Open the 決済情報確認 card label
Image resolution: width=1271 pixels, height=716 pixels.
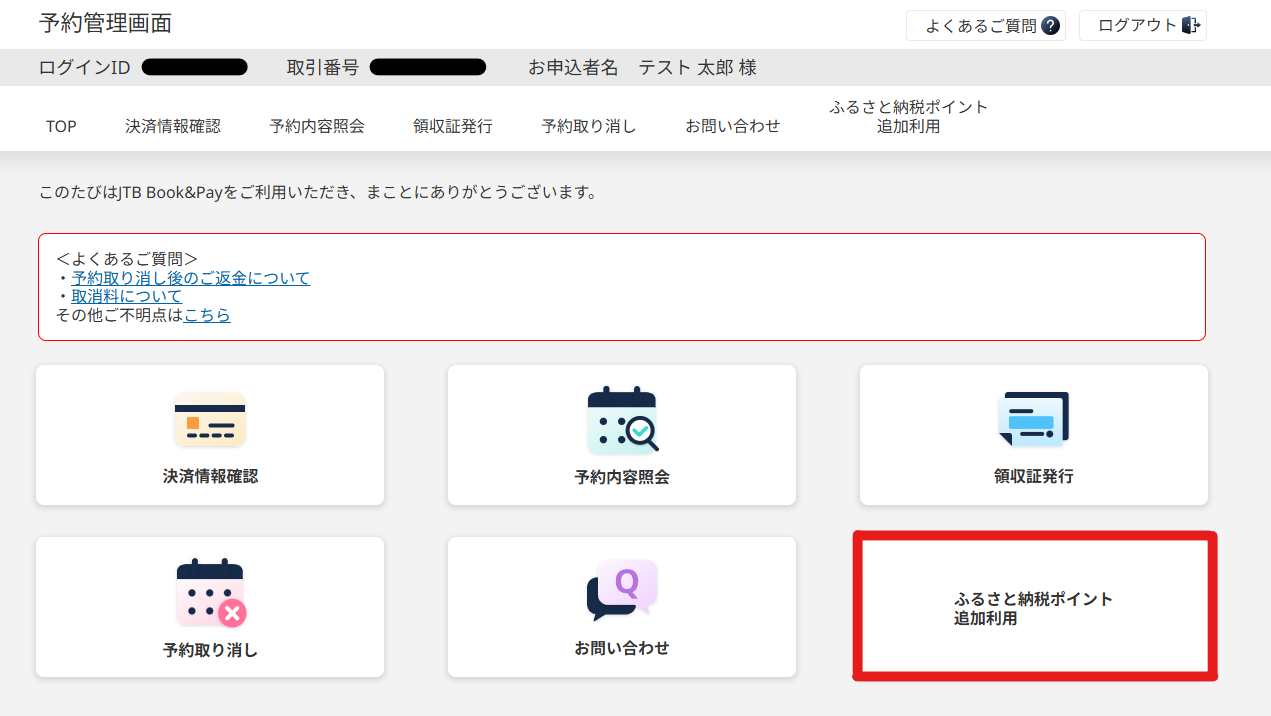click(210, 477)
